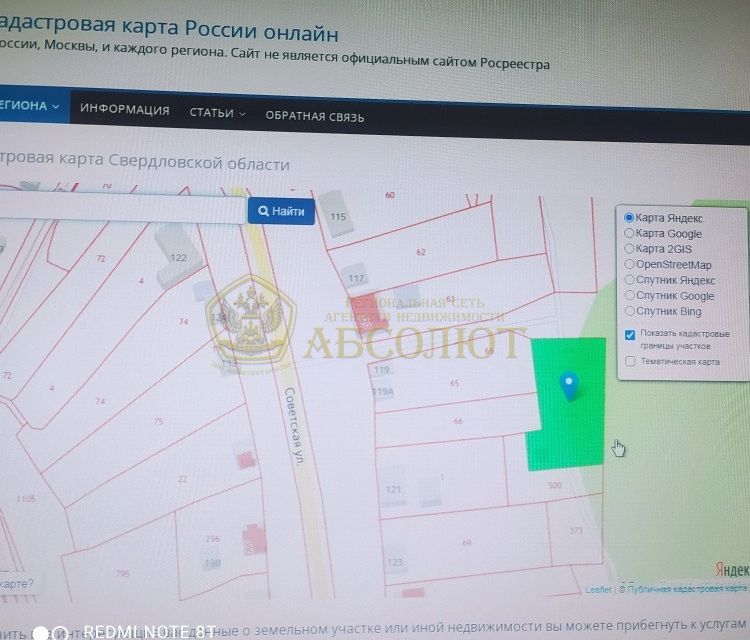The height and width of the screenshot is (640, 750).
Task: Click parcel number 66 on map
Action: pyautogui.click(x=458, y=421)
